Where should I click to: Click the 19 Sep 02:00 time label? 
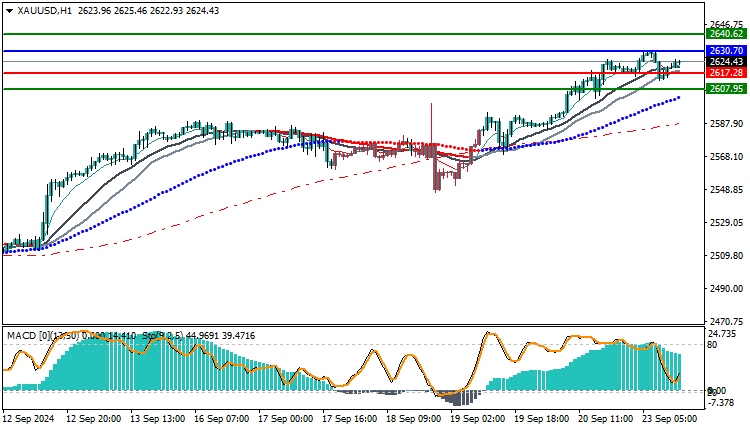coord(478,419)
